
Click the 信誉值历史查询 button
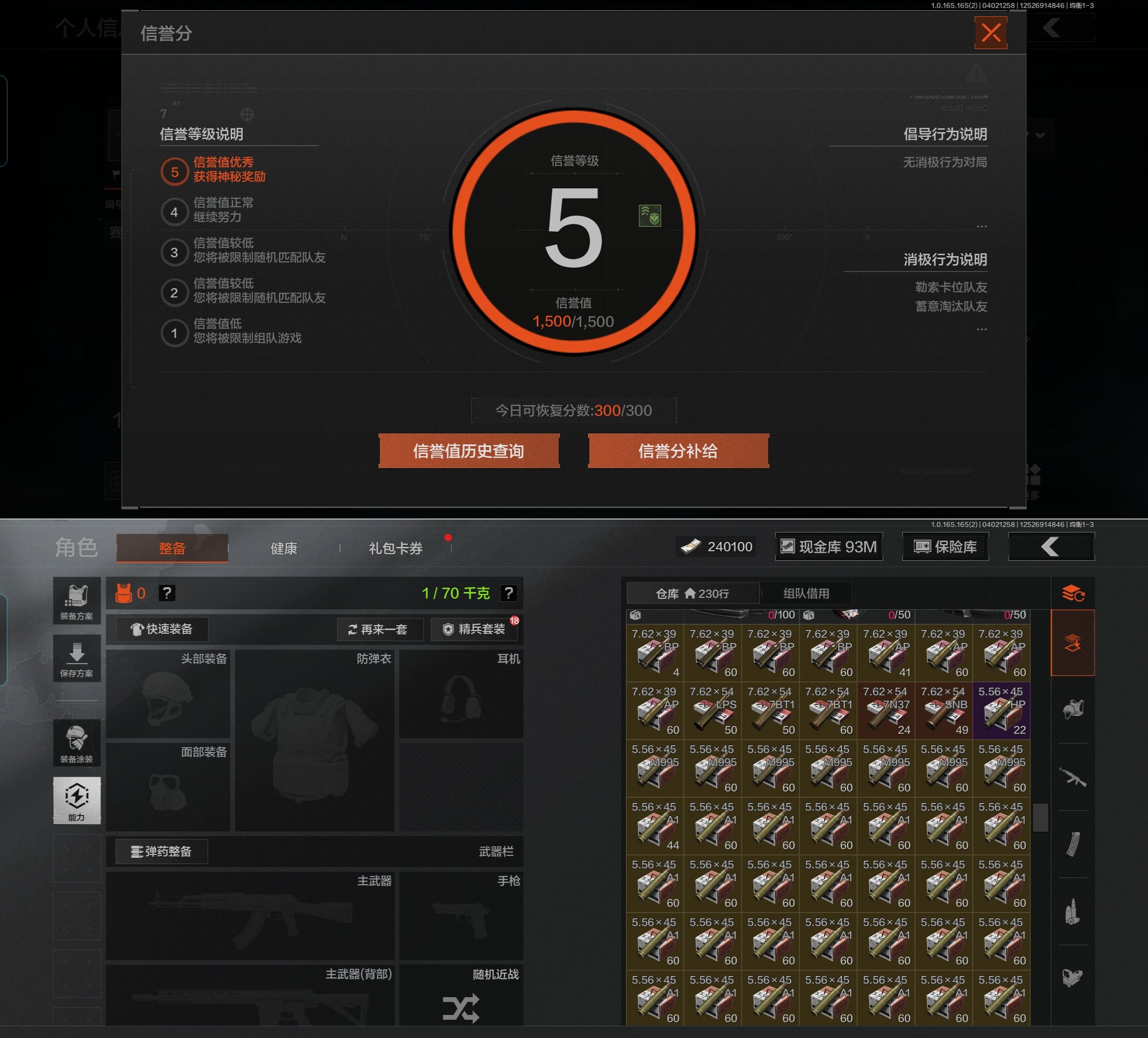point(469,451)
